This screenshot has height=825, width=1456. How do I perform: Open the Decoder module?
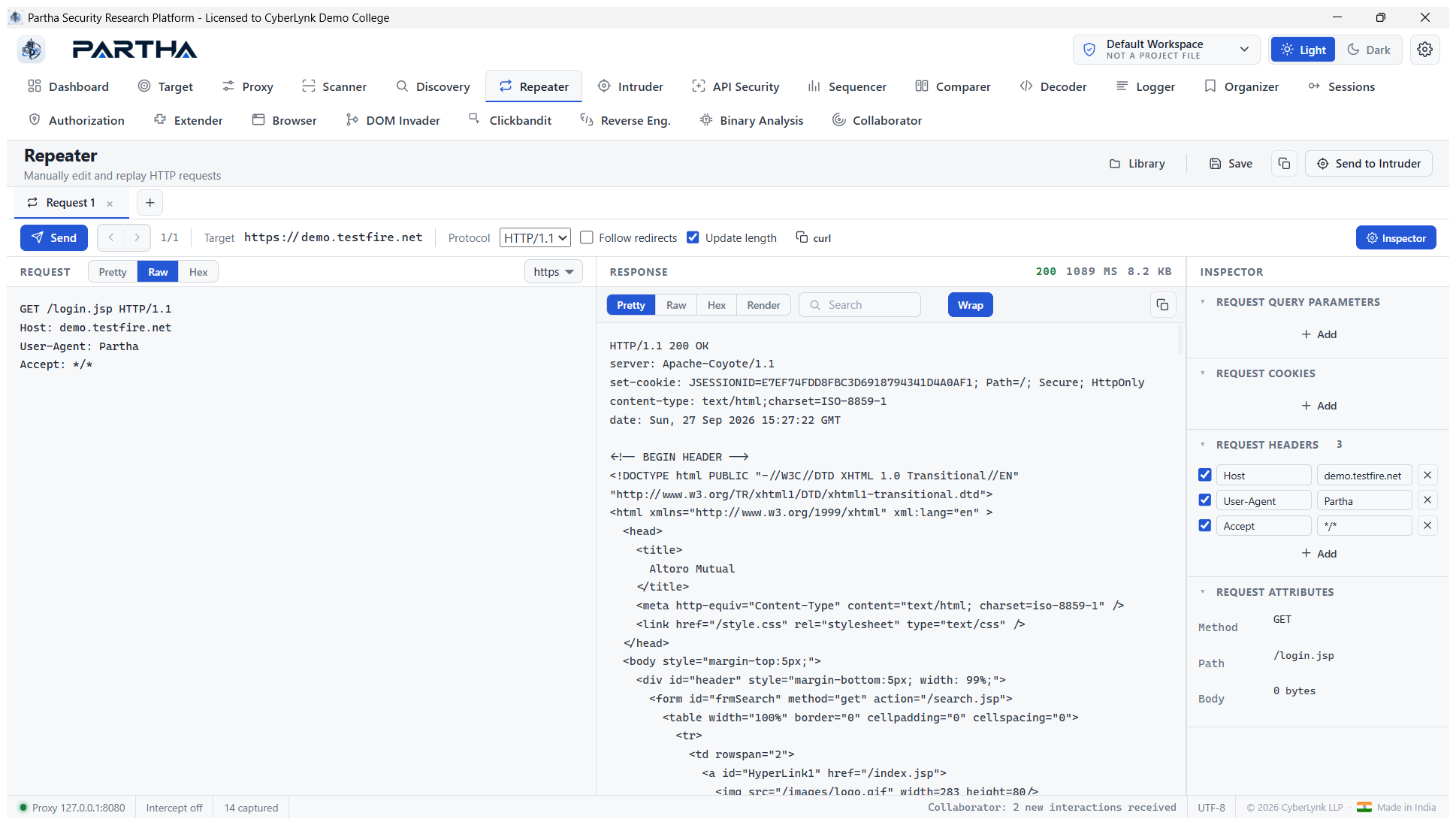[x=1053, y=86]
